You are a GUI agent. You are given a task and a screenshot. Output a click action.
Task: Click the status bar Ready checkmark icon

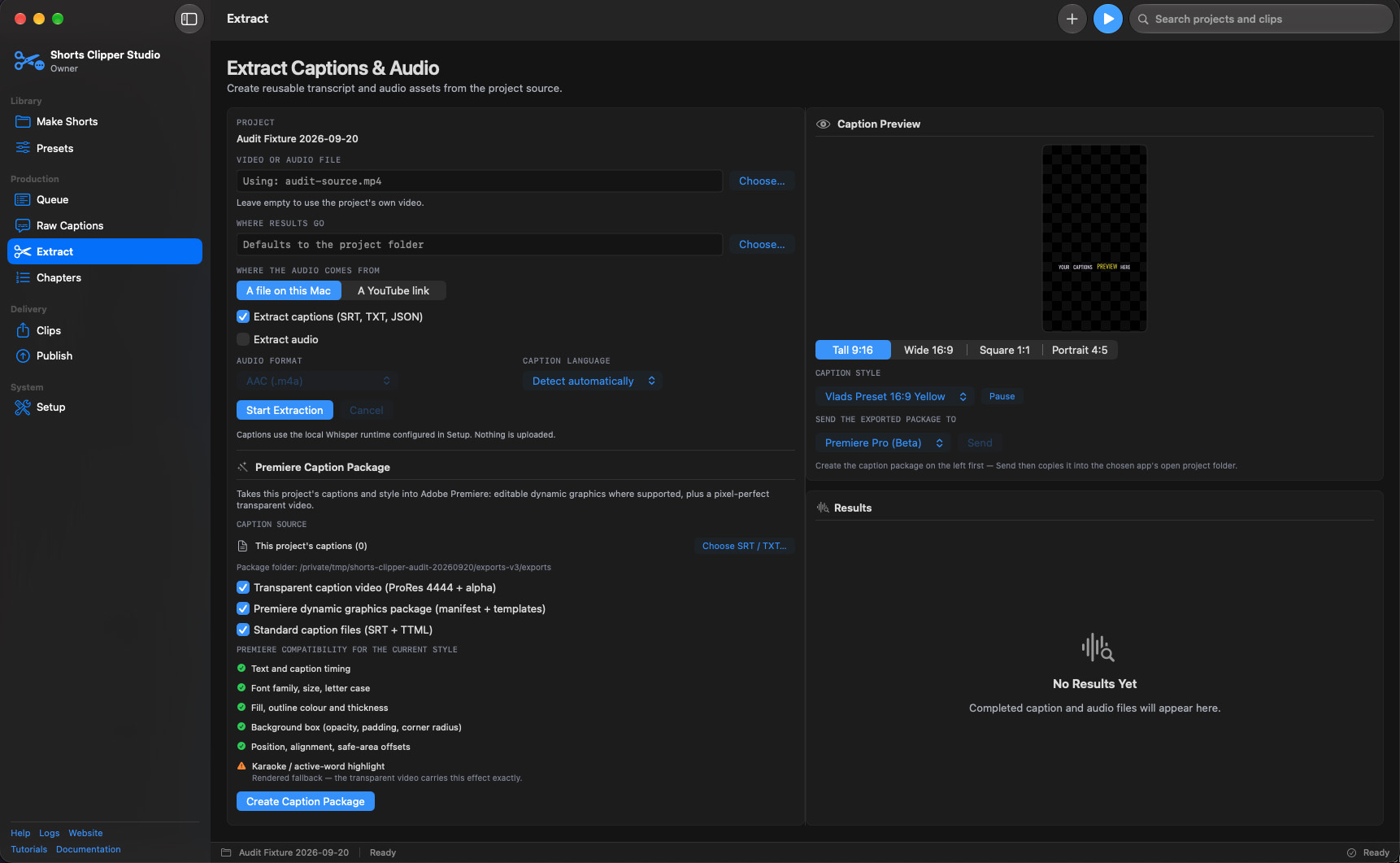coord(1351,852)
